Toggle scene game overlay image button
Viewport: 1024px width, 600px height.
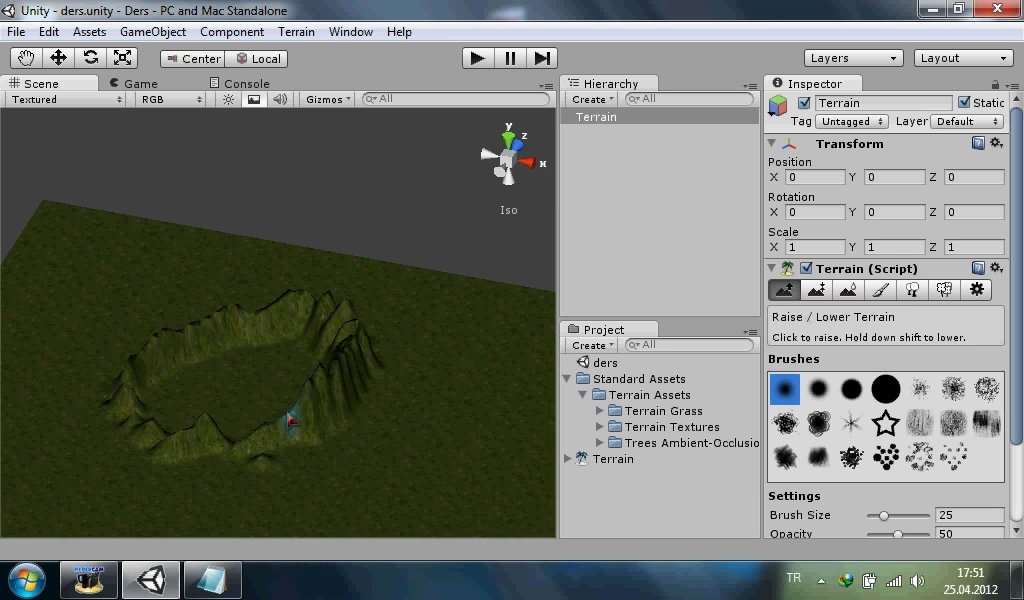click(253, 99)
